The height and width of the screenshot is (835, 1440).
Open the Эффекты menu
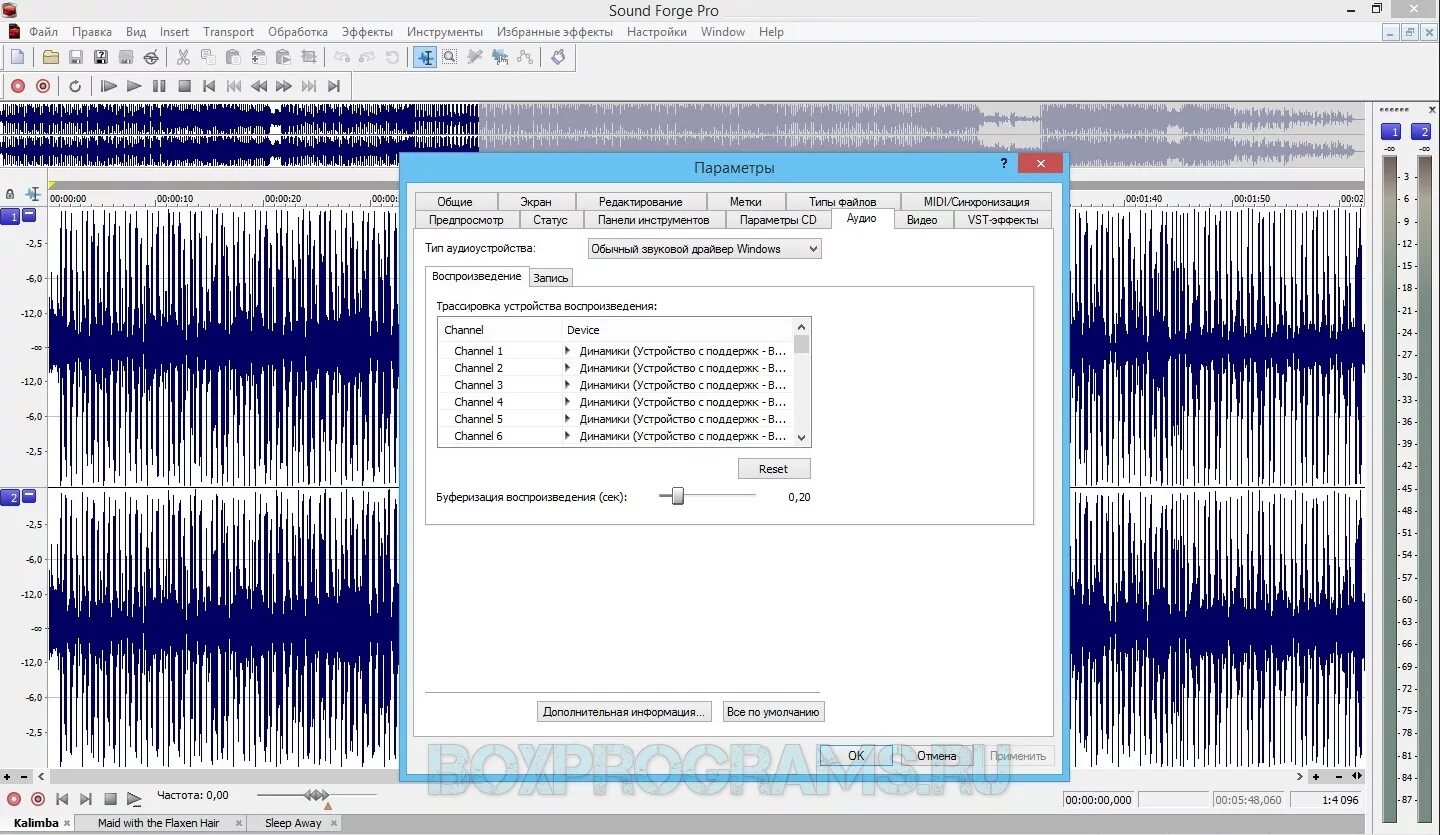(x=367, y=32)
